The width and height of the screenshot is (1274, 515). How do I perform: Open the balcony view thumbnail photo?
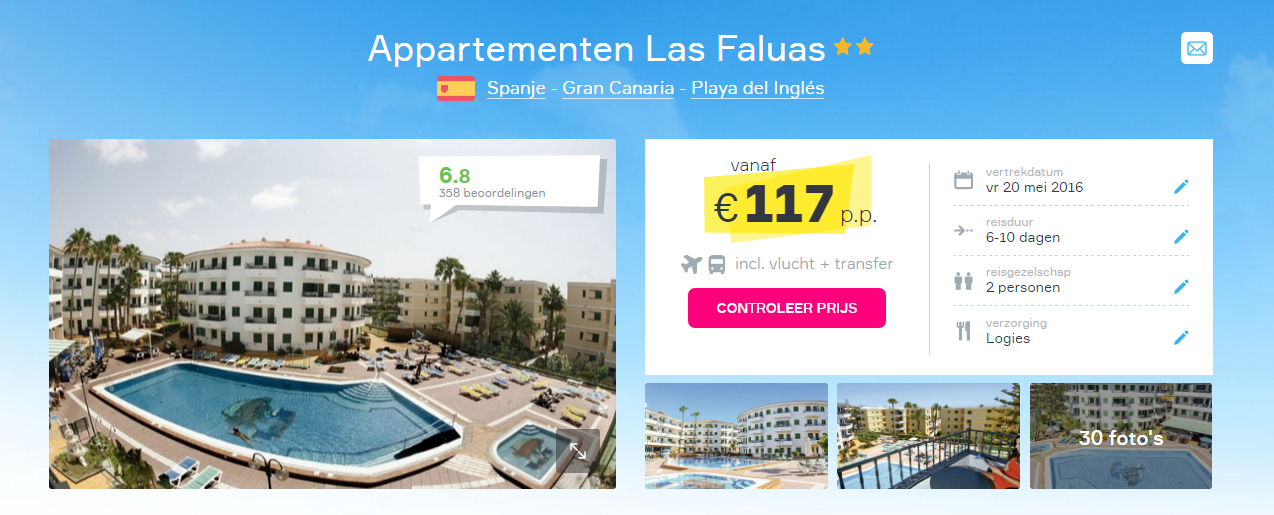[928, 436]
